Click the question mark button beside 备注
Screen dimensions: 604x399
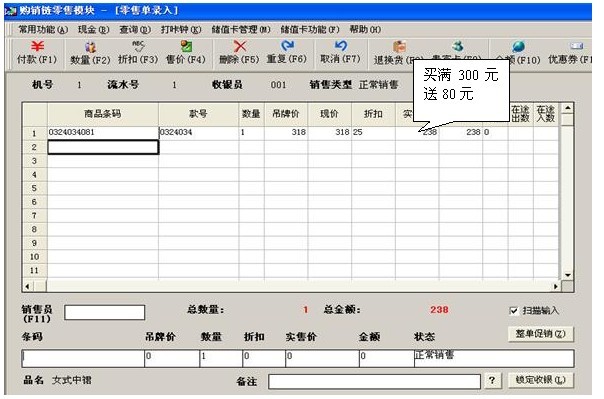492,381
